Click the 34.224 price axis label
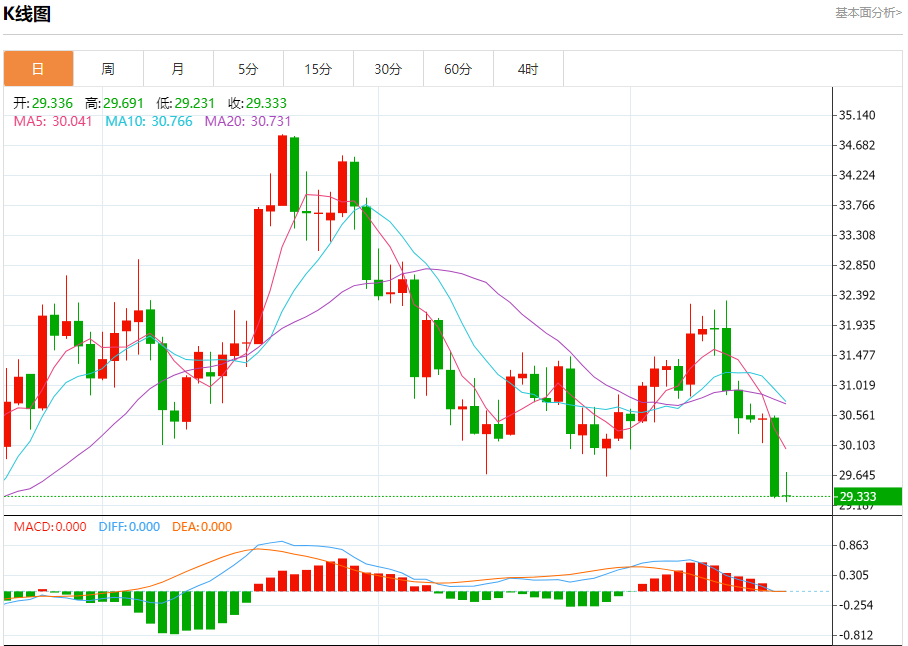 857,175
